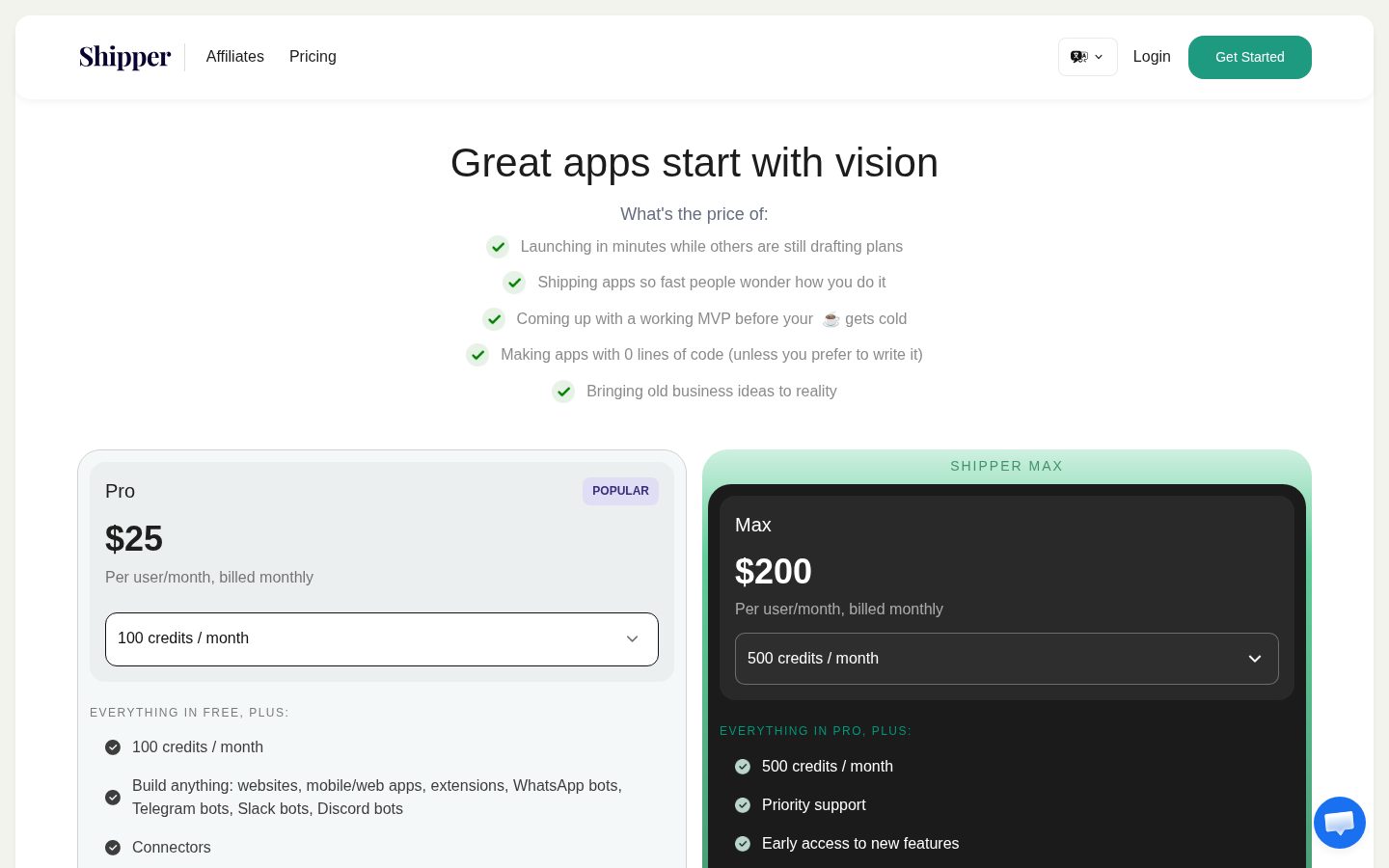Click 'What's the price of:' text

[x=694, y=214]
